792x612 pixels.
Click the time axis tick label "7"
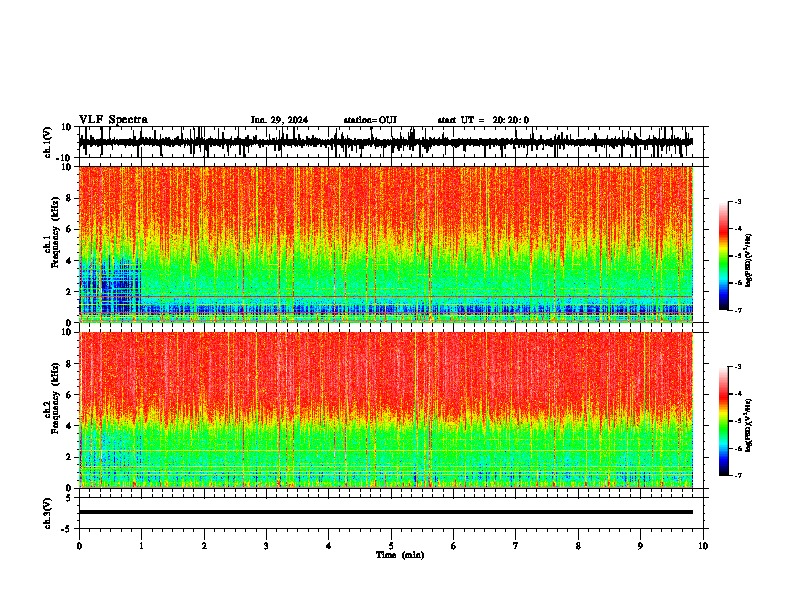(516, 546)
